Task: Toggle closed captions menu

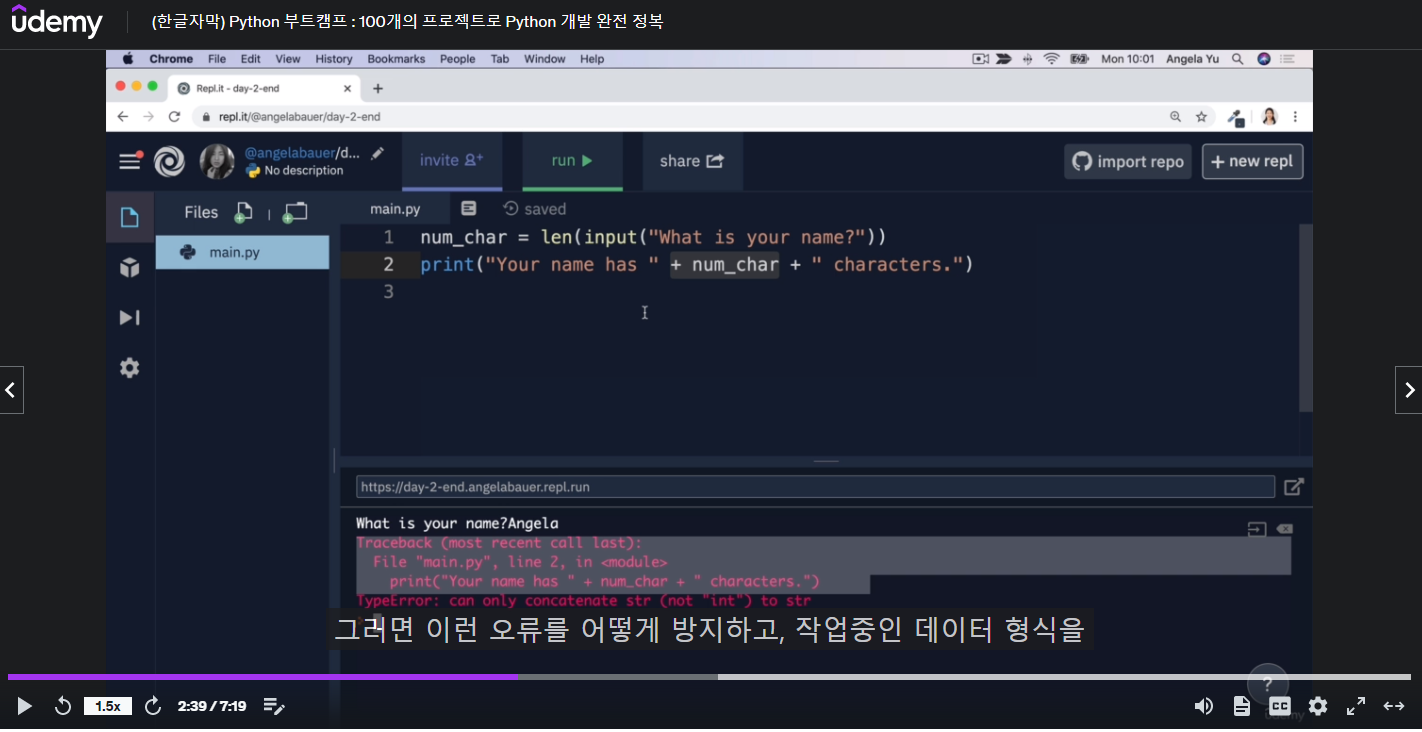Action: pos(1280,706)
